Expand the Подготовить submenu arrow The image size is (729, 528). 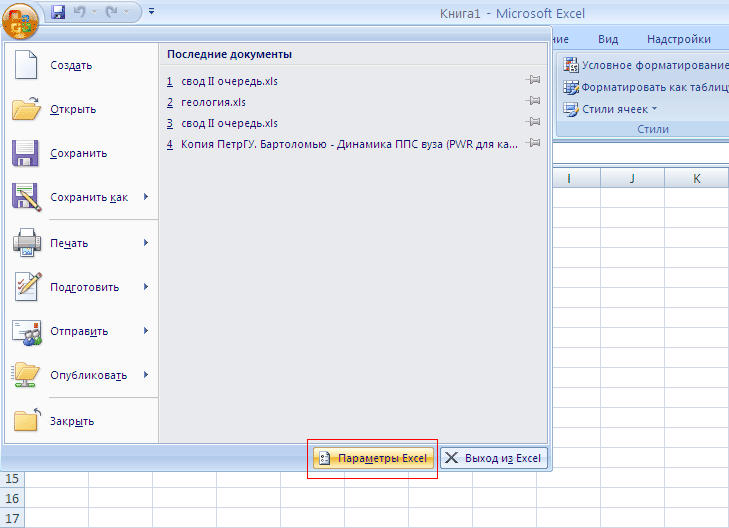click(x=146, y=287)
